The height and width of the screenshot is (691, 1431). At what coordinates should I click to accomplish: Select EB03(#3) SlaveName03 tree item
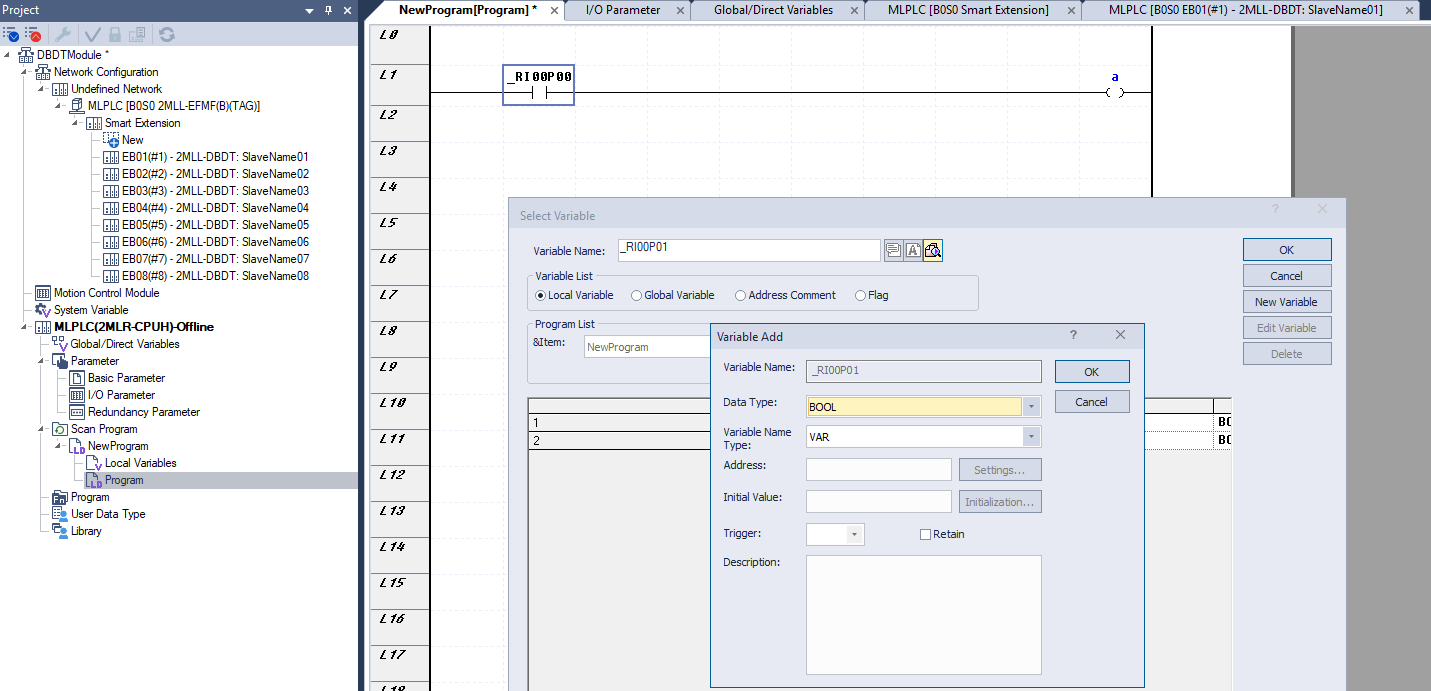[206, 191]
